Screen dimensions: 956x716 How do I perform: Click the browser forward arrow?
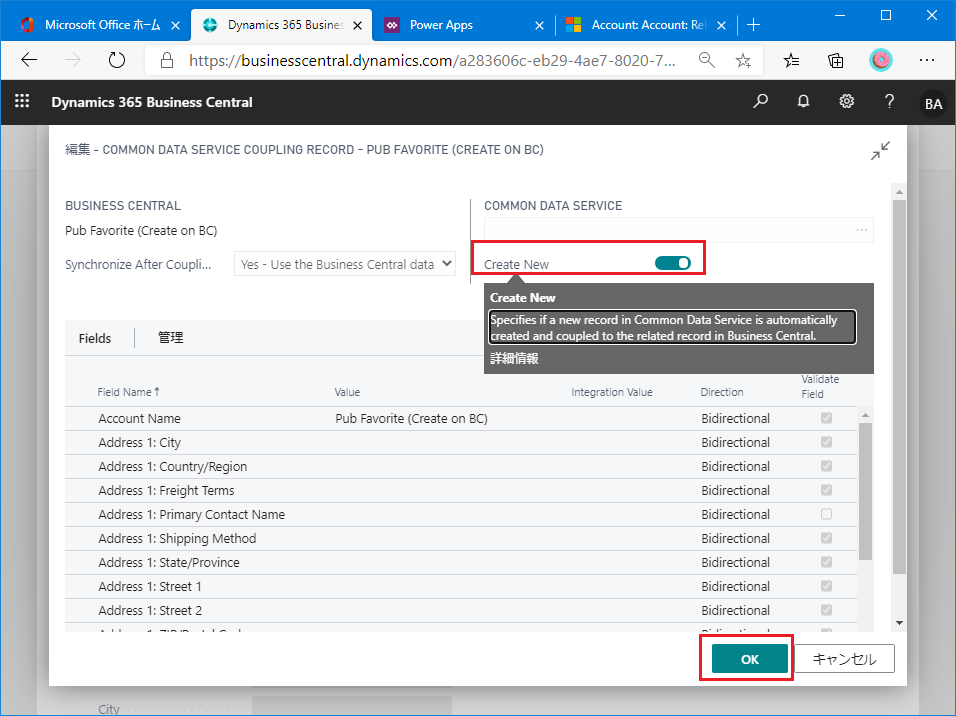(x=73, y=60)
